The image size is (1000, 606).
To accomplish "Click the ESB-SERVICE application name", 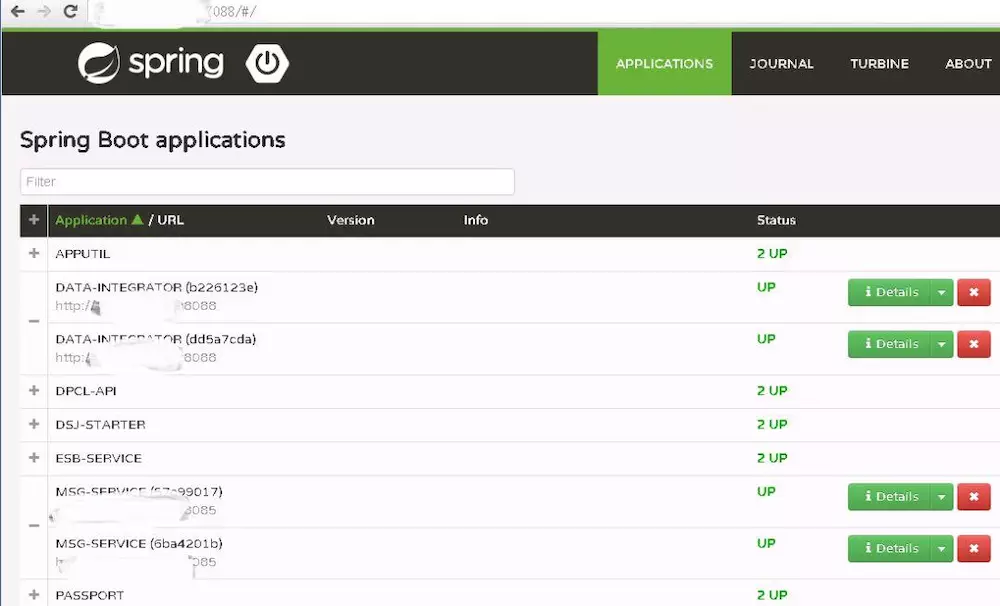I will tap(99, 459).
